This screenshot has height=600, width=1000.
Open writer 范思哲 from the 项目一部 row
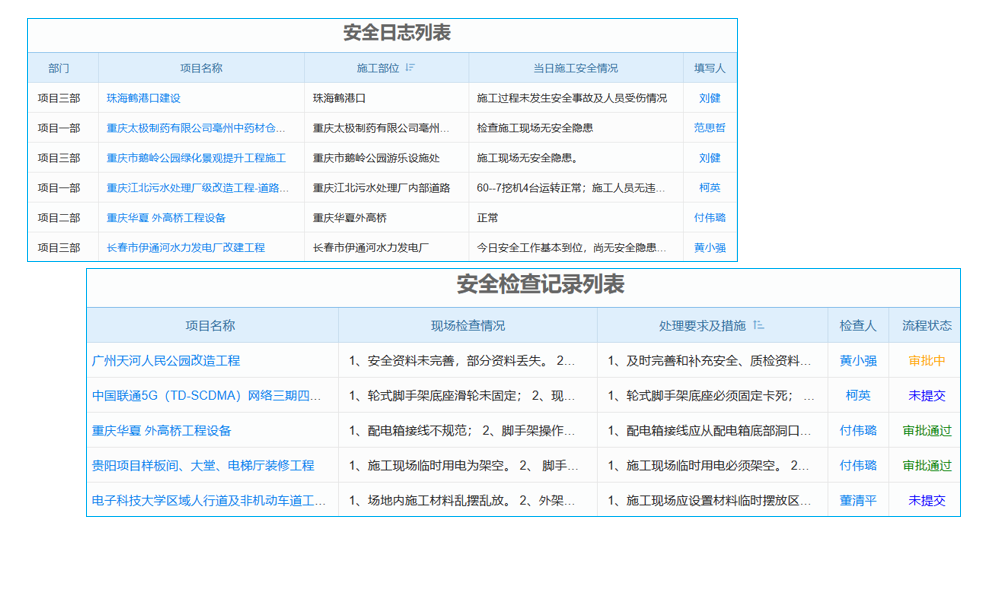pos(710,127)
